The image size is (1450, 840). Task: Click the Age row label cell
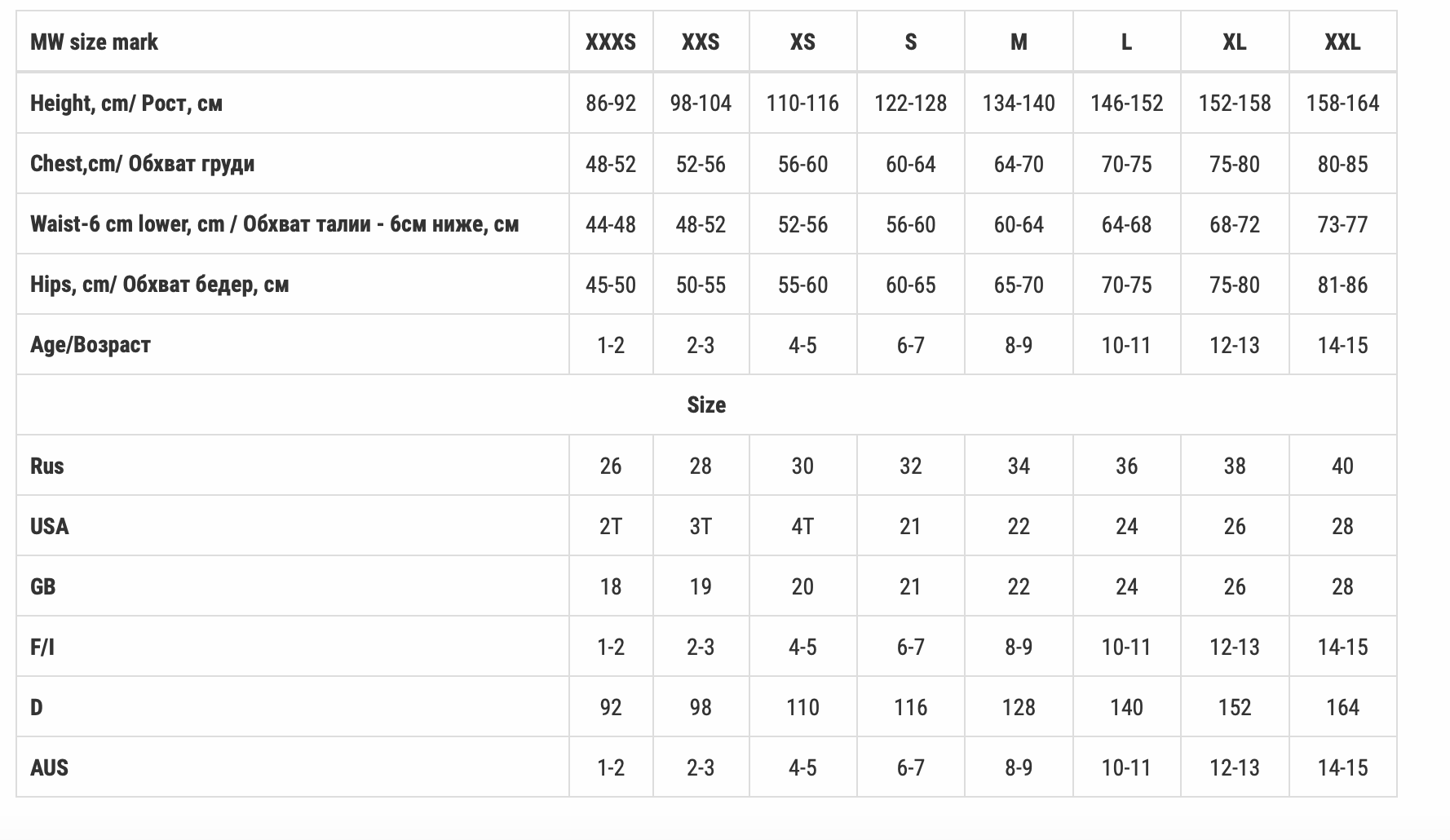tap(91, 344)
